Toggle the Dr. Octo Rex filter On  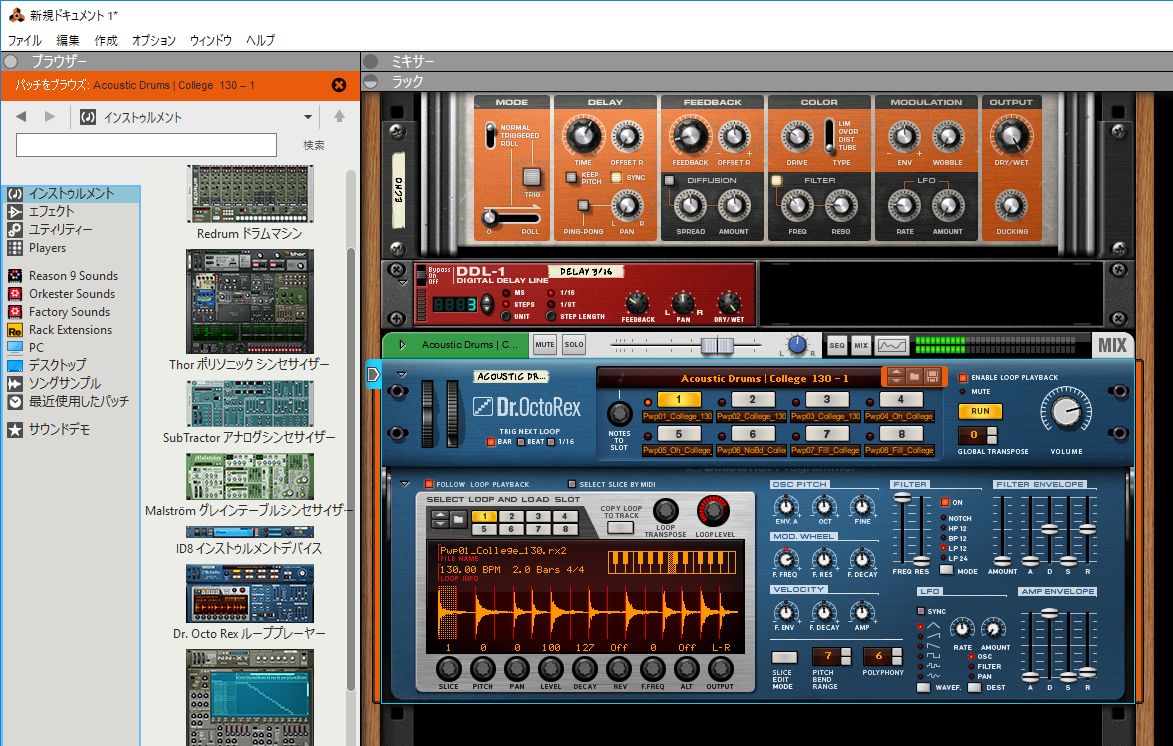[945, 502]
